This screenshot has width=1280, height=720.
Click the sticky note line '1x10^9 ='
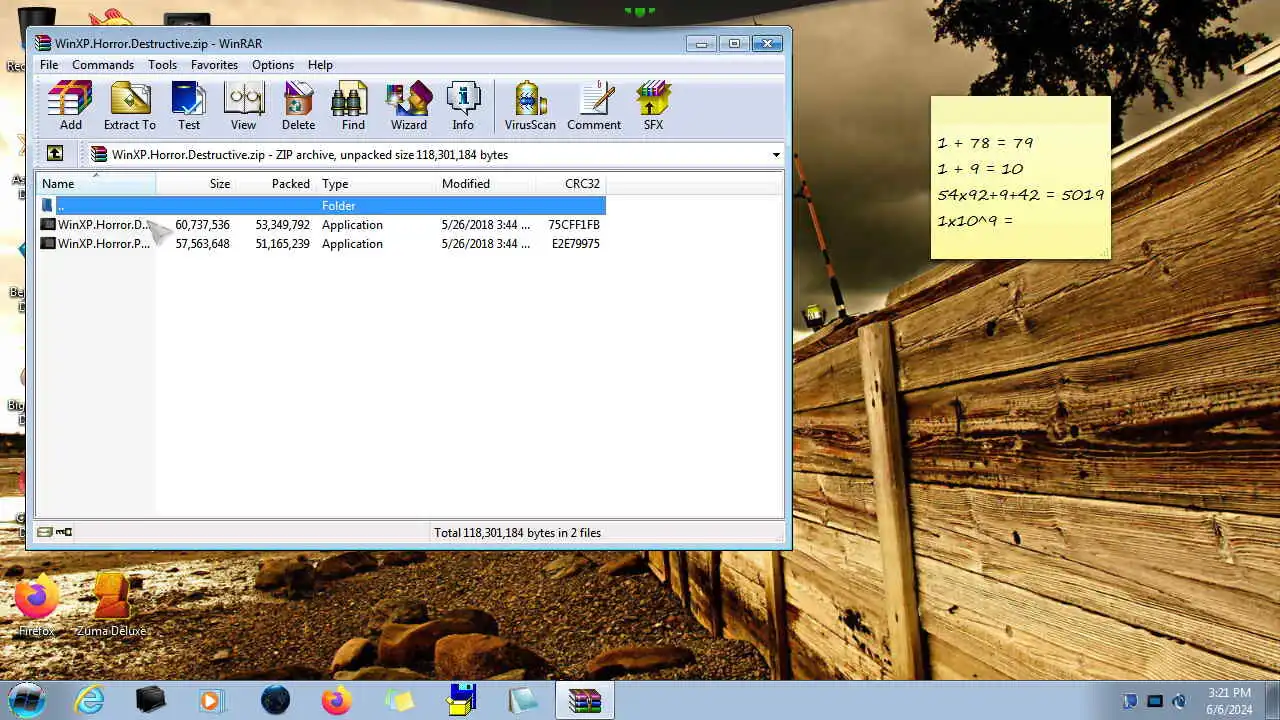tap(975, 221)
